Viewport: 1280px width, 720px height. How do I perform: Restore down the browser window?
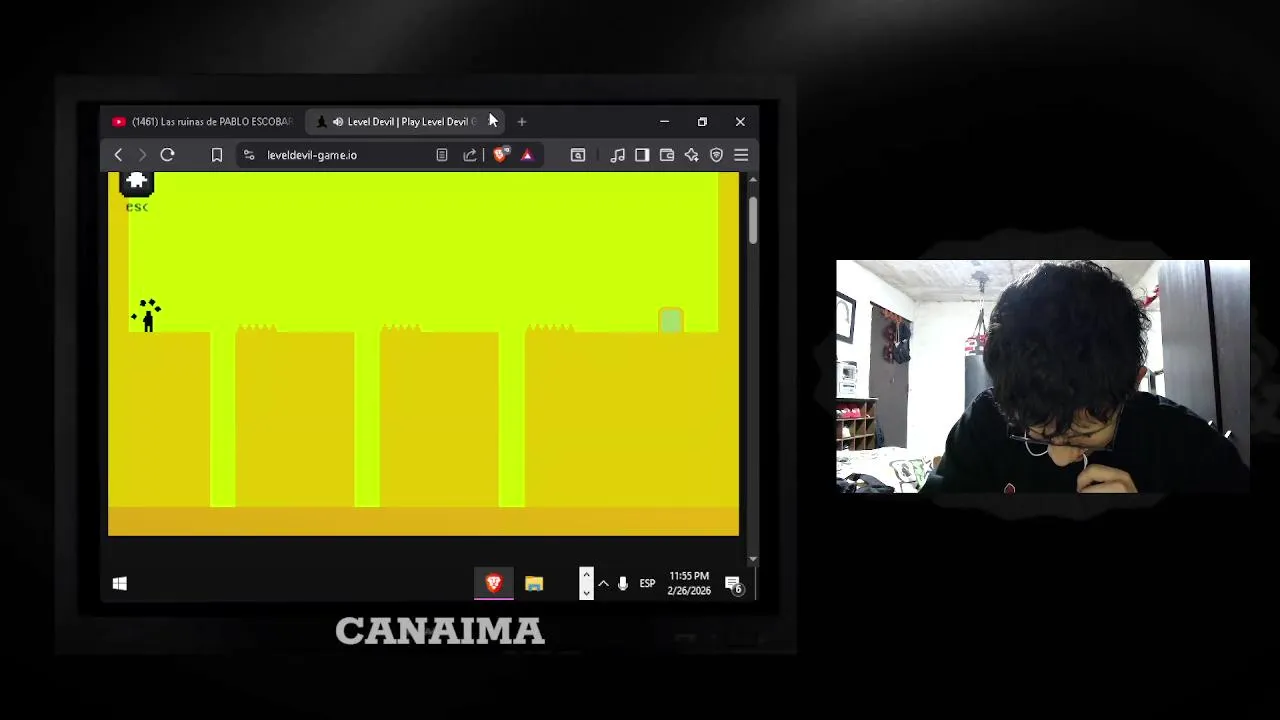[702, 122]
